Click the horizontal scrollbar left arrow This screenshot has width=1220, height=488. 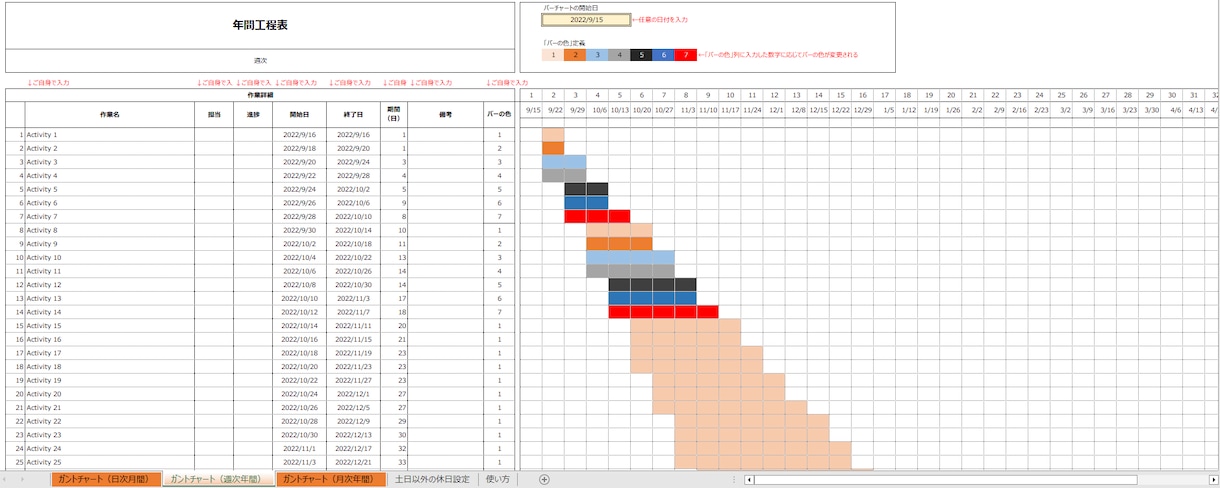tap(750, 480)
